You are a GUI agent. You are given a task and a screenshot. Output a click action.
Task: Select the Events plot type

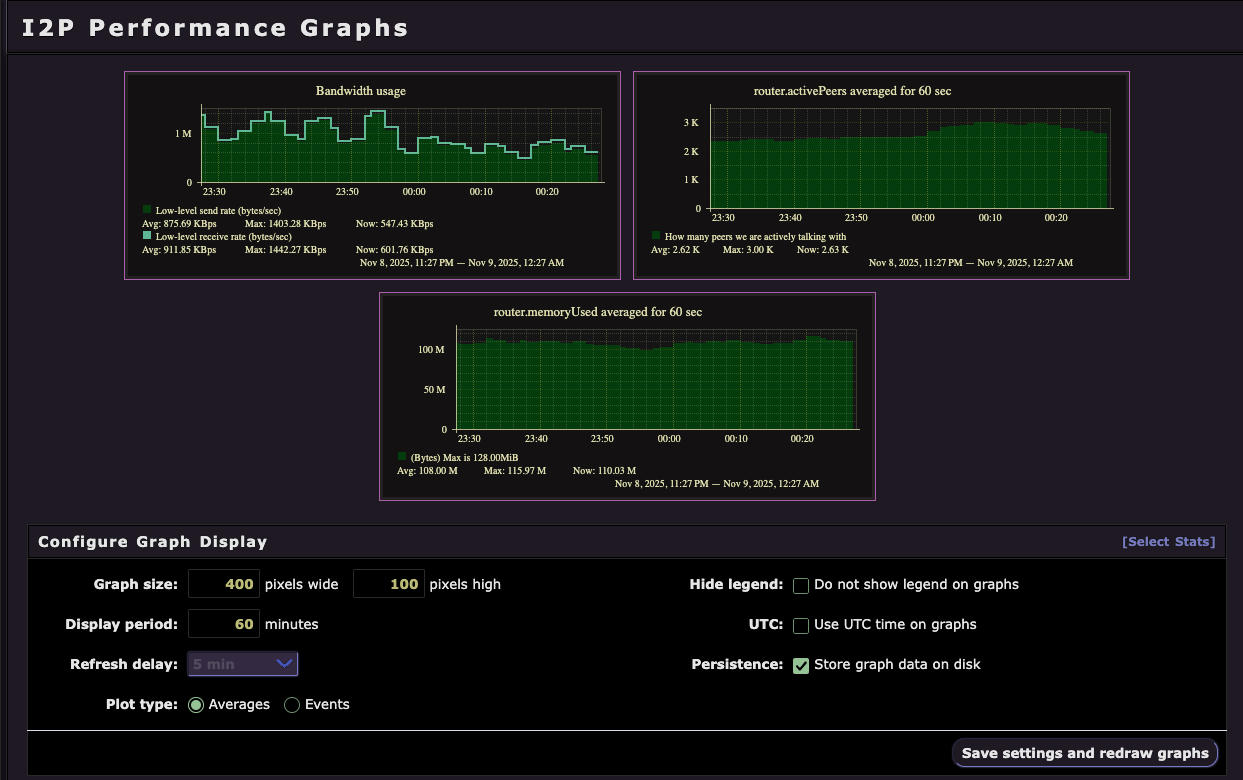[291, 704]
